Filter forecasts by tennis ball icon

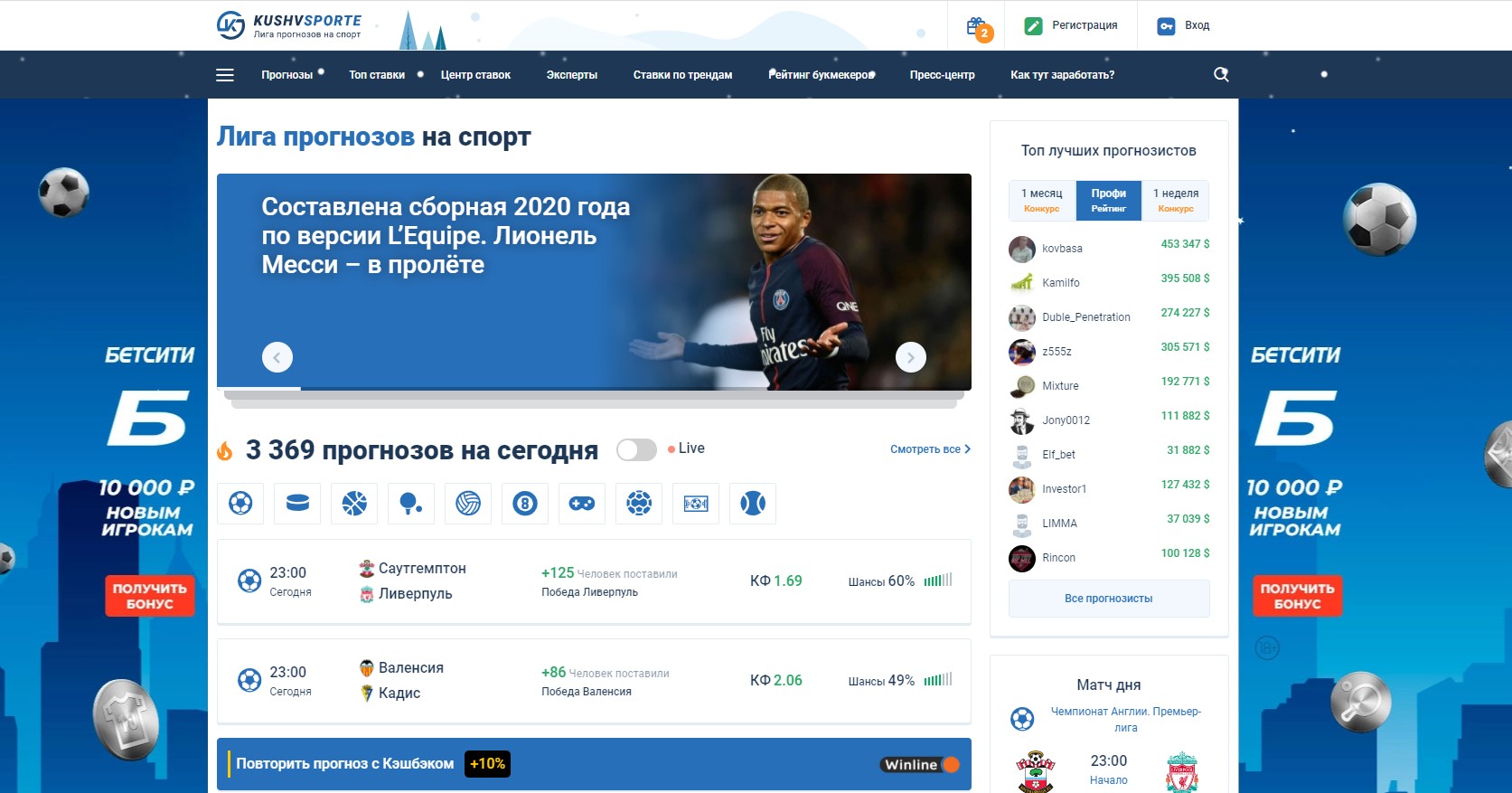tap(753, 503)
